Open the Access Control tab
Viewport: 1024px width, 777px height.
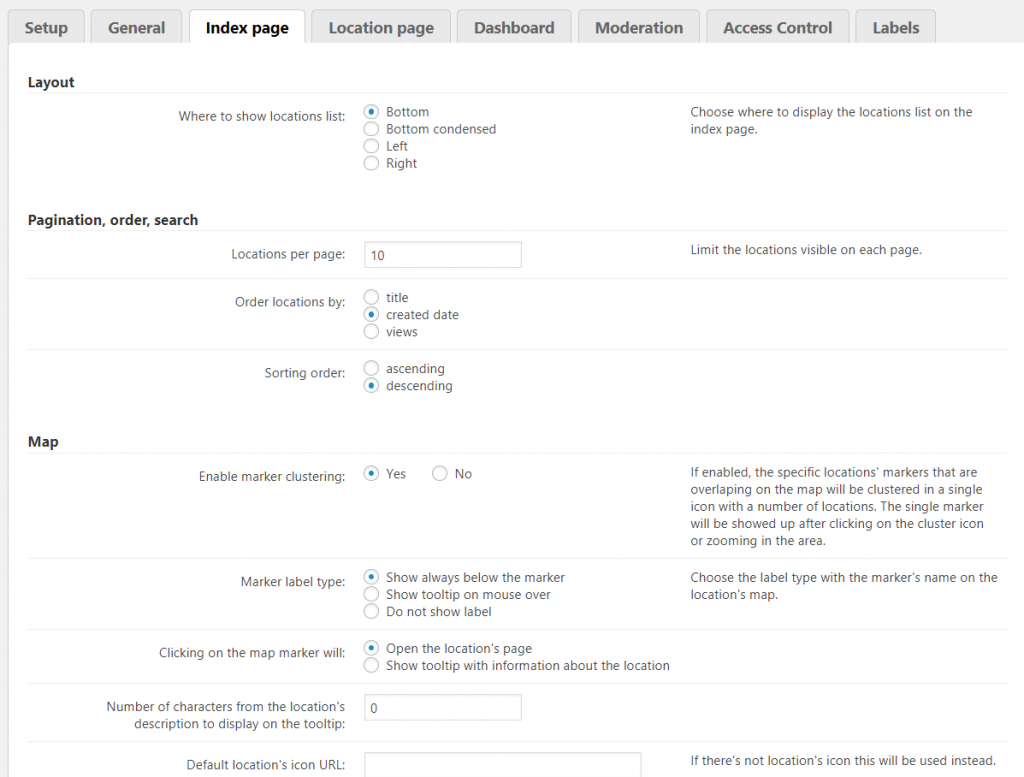tap(777, 27)
